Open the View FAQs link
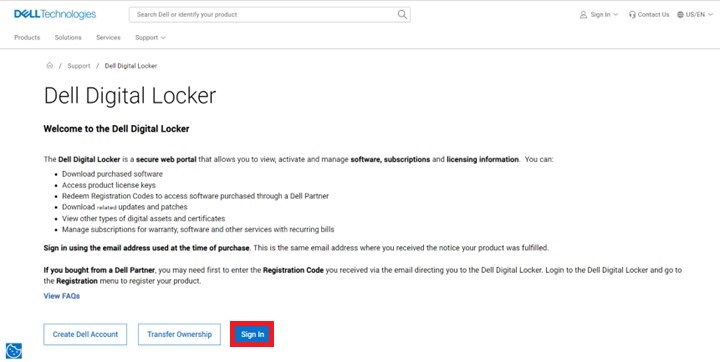This screenshot has height=362, width=720. coord(62,296)
